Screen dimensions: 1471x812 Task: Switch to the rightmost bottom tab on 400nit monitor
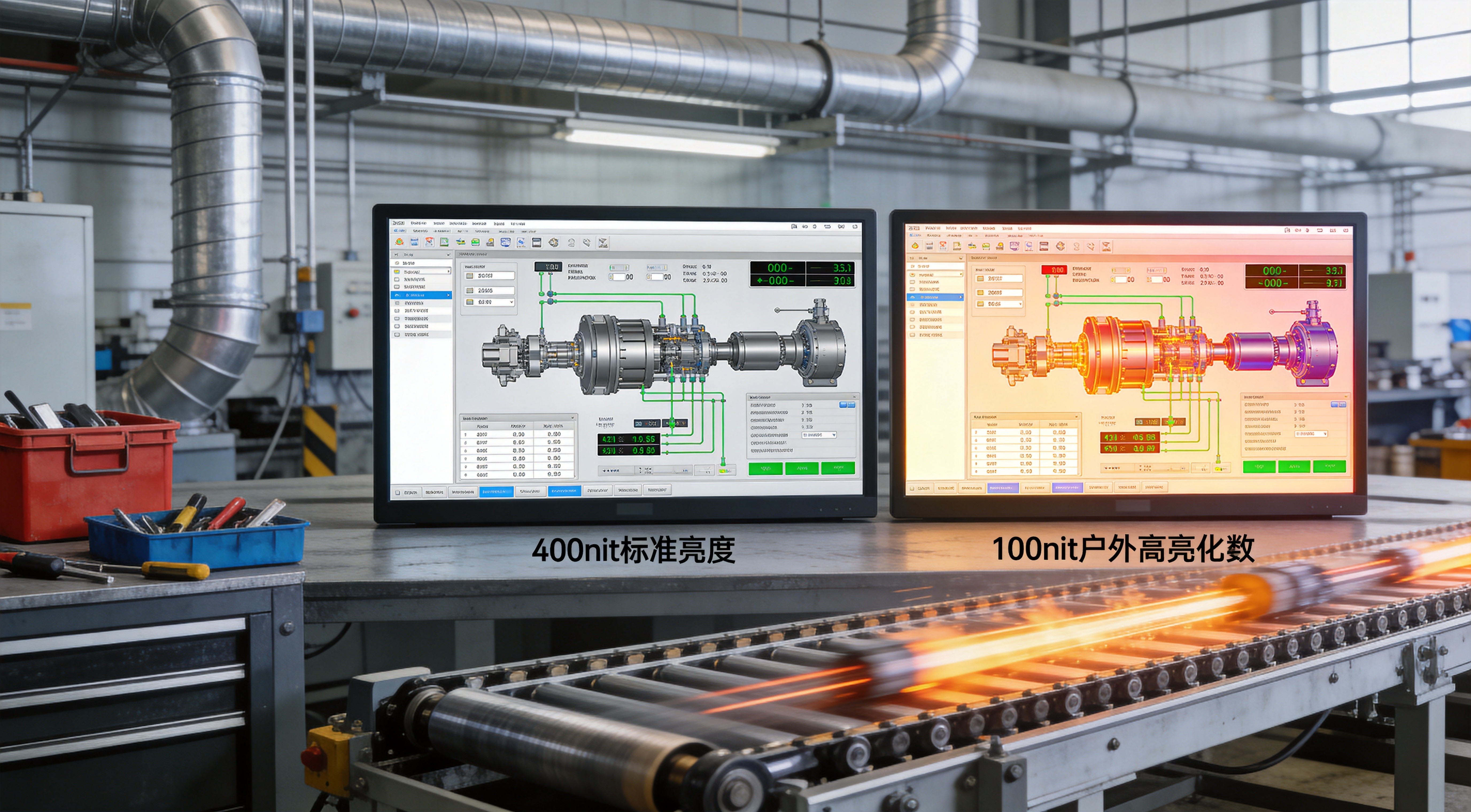tap(657, 490)
